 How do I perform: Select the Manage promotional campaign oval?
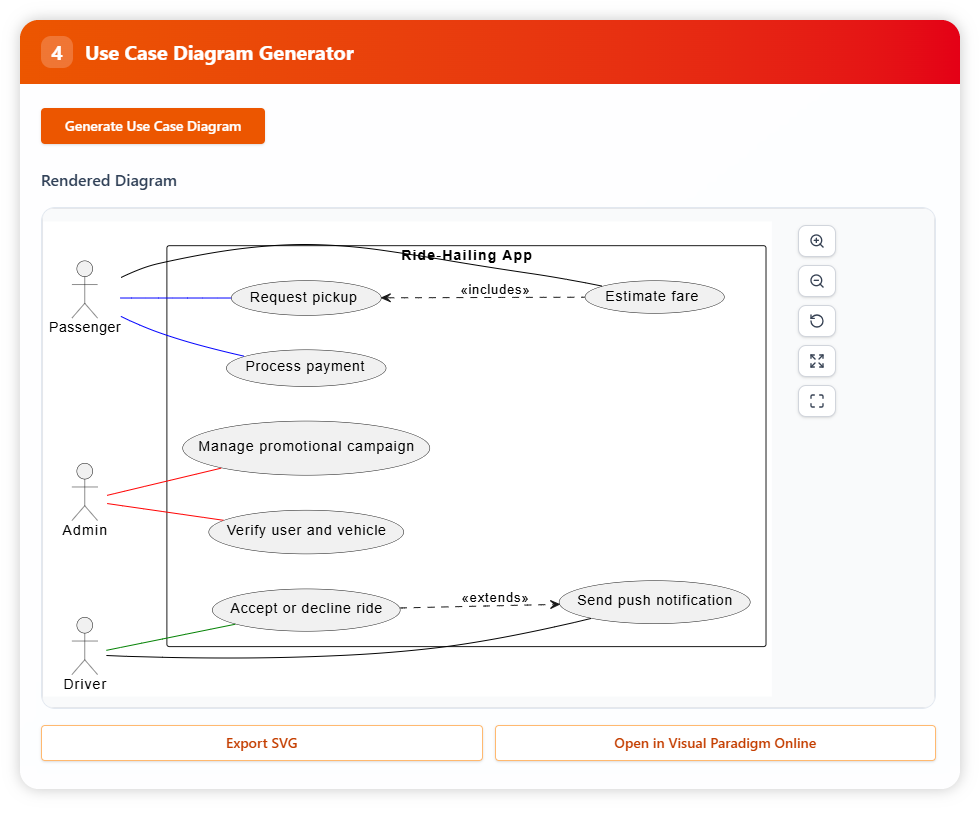point(306,447)
